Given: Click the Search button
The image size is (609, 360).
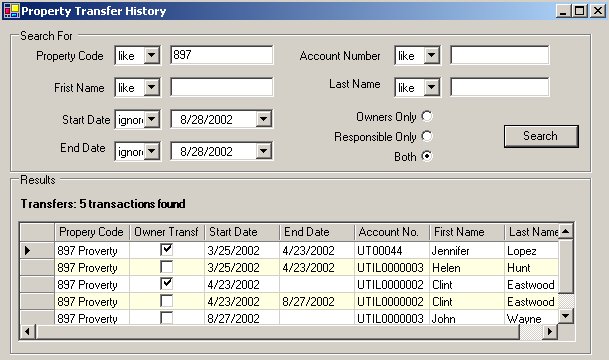Looking at the screenshot, I should [541, 136].
